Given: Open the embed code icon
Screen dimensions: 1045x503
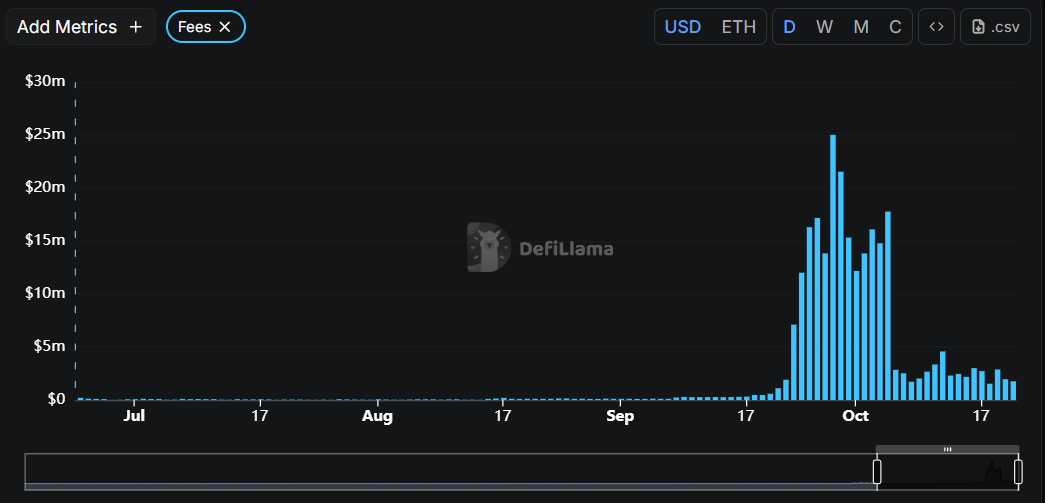Looking at the screenshot, I should tap(936, 27).
